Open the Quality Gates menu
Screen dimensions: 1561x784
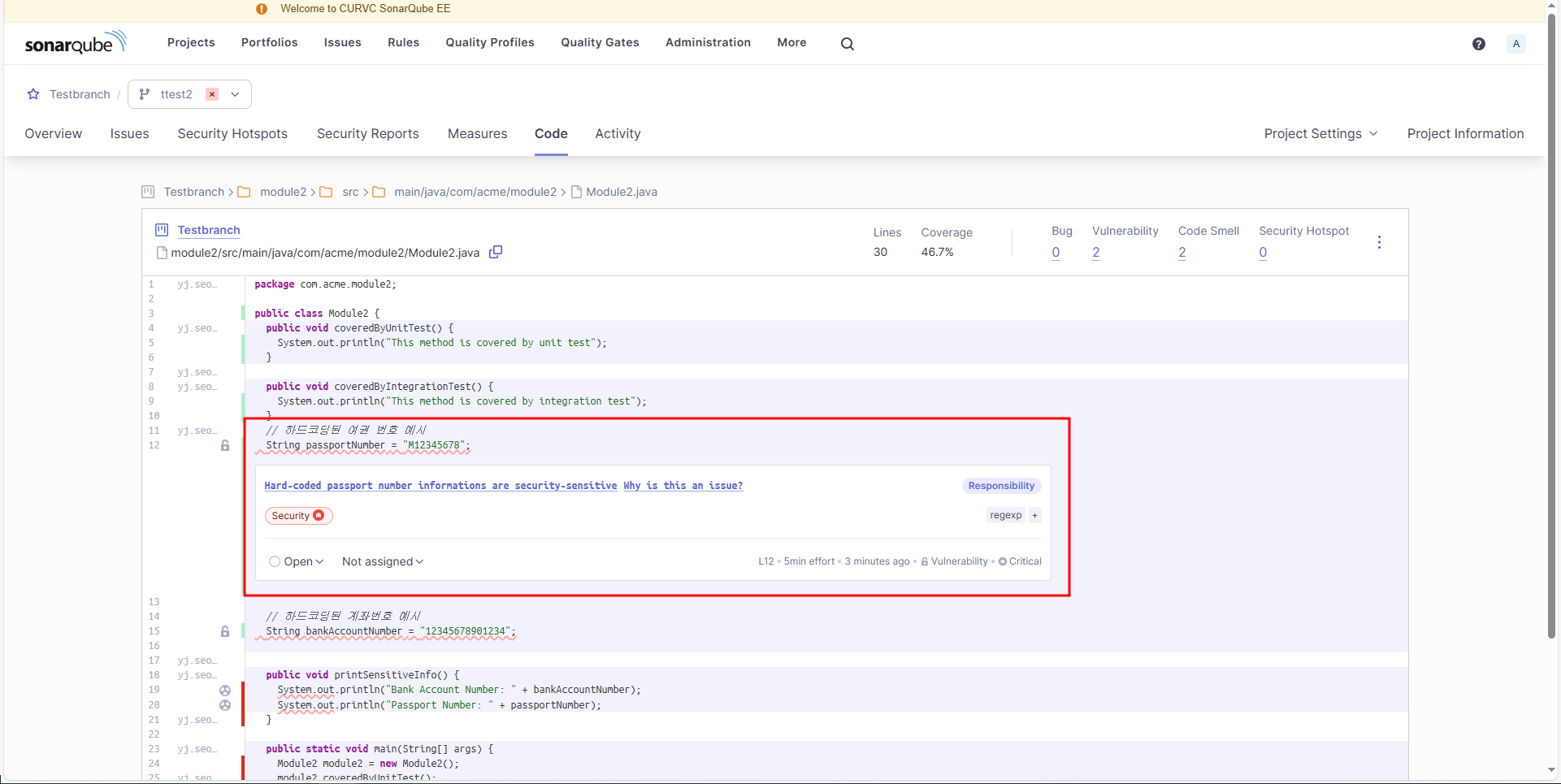coord(600,42)
